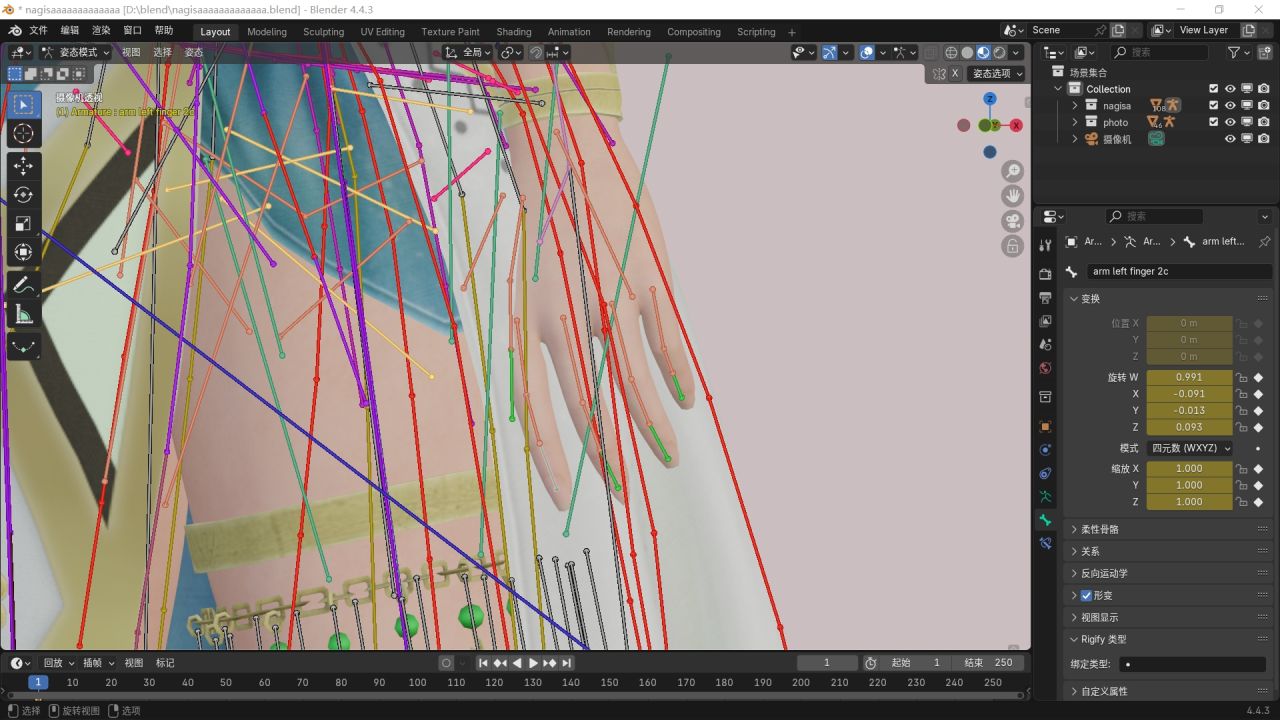Open the File (文件) menu
This screenshot has height=720, width=1280.
[x=38, y=31]
